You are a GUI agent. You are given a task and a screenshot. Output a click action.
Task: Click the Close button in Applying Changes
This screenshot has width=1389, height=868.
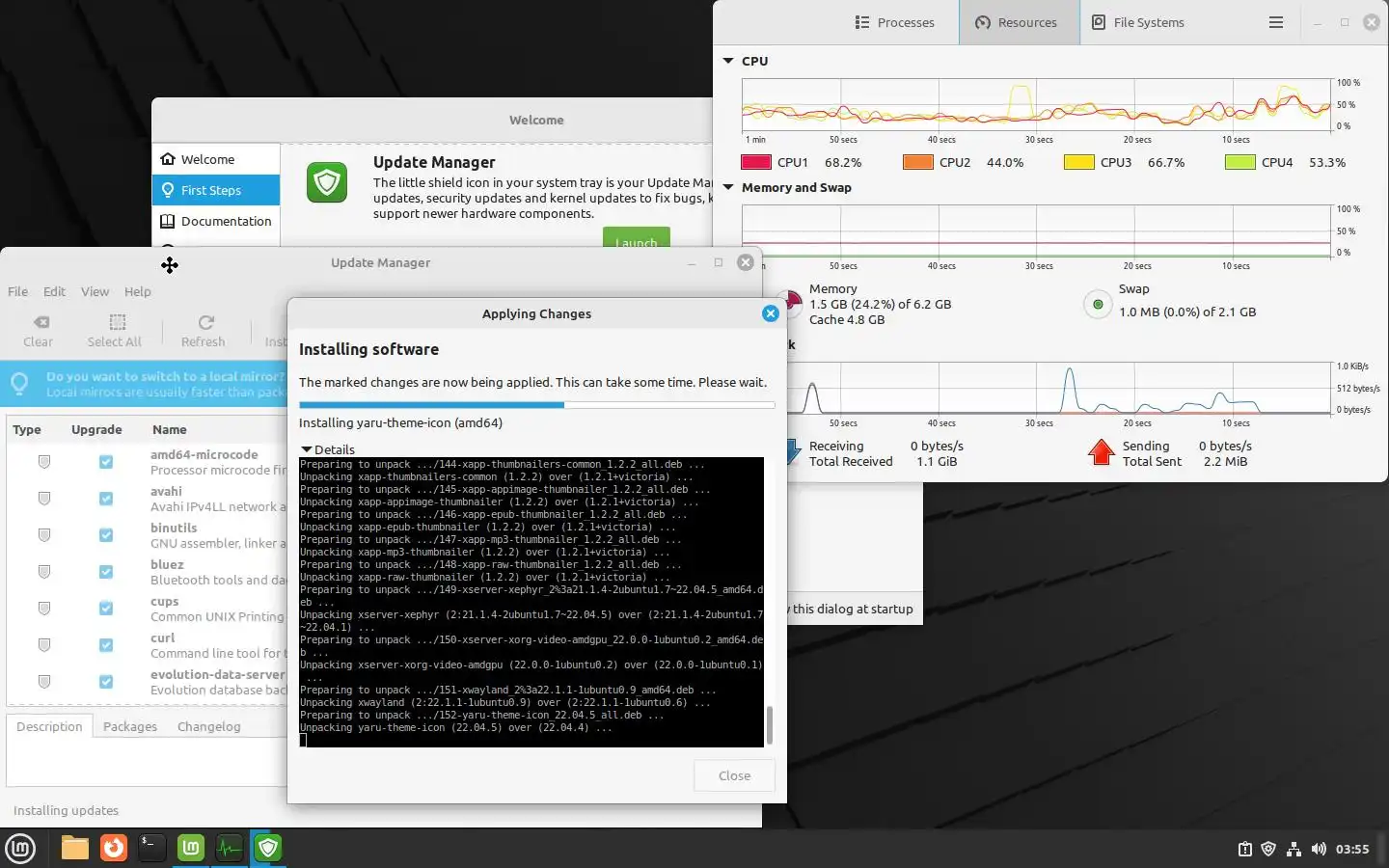click(x=734, y=775)
